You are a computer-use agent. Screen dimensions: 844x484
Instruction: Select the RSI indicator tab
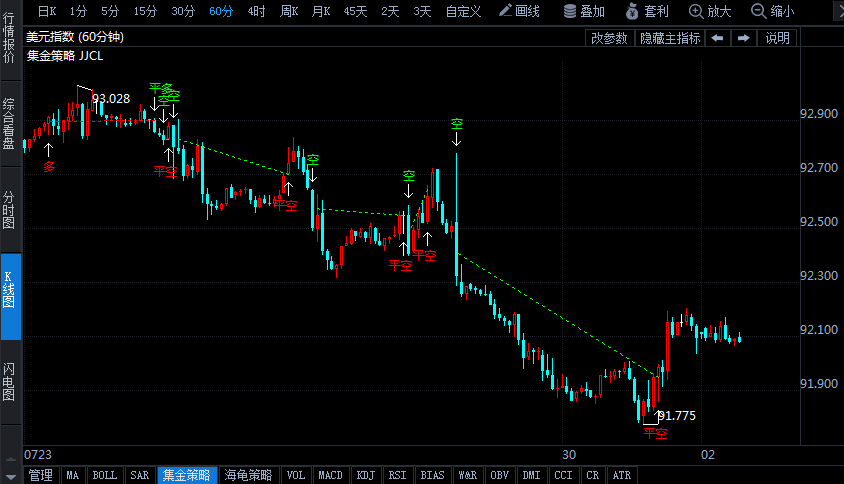click(x=397, y=475)
